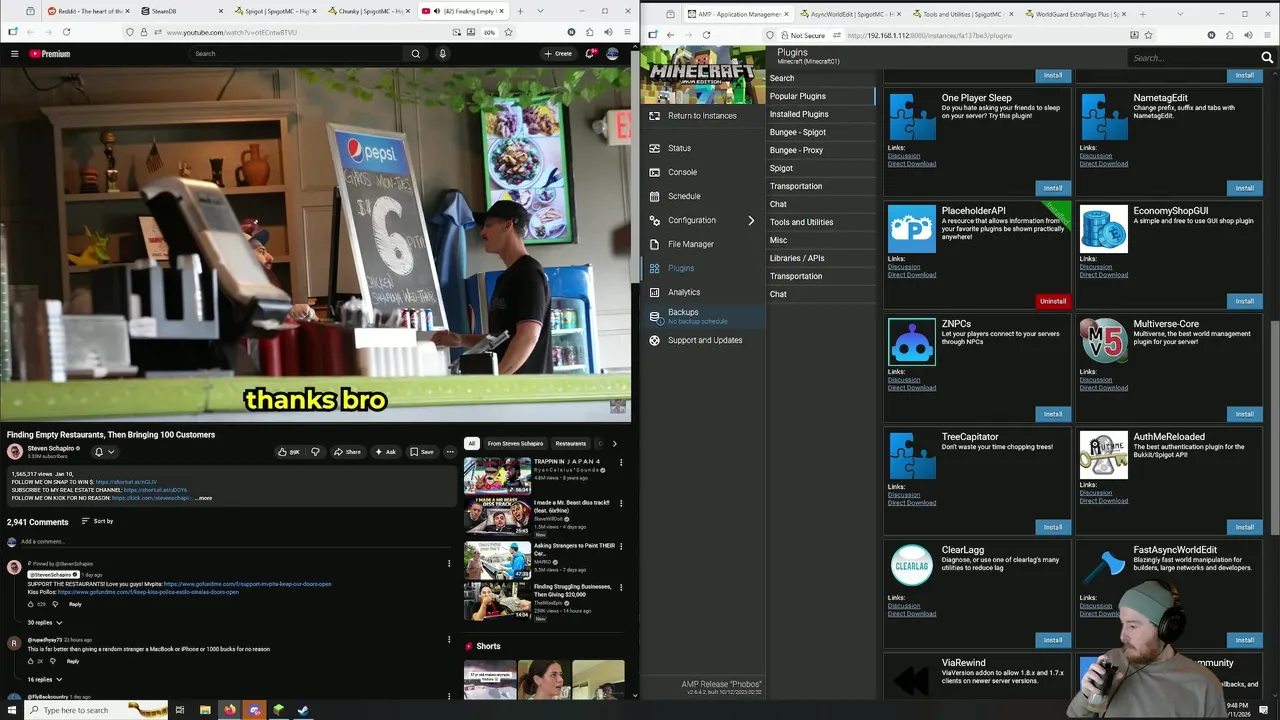
Task: Open Task View on the taskbar
Action: (x=180, y=710)
